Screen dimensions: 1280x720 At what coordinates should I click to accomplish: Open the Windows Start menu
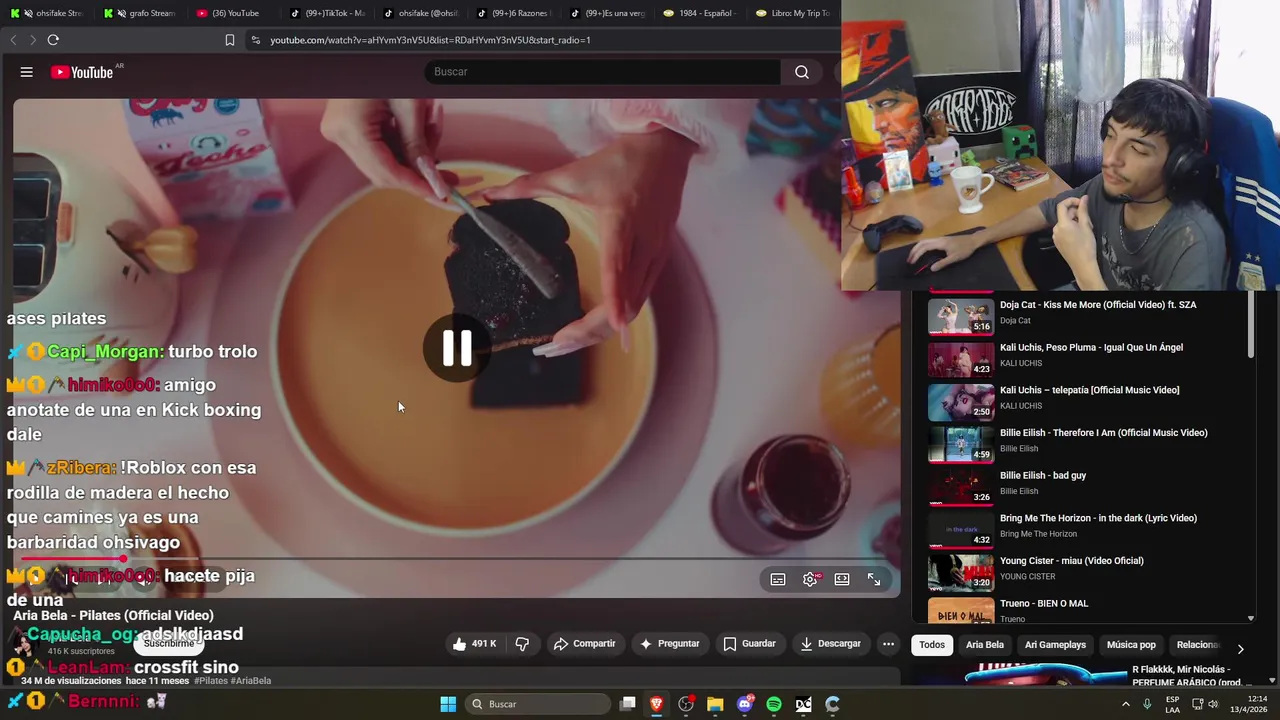[x=448, y=704]
